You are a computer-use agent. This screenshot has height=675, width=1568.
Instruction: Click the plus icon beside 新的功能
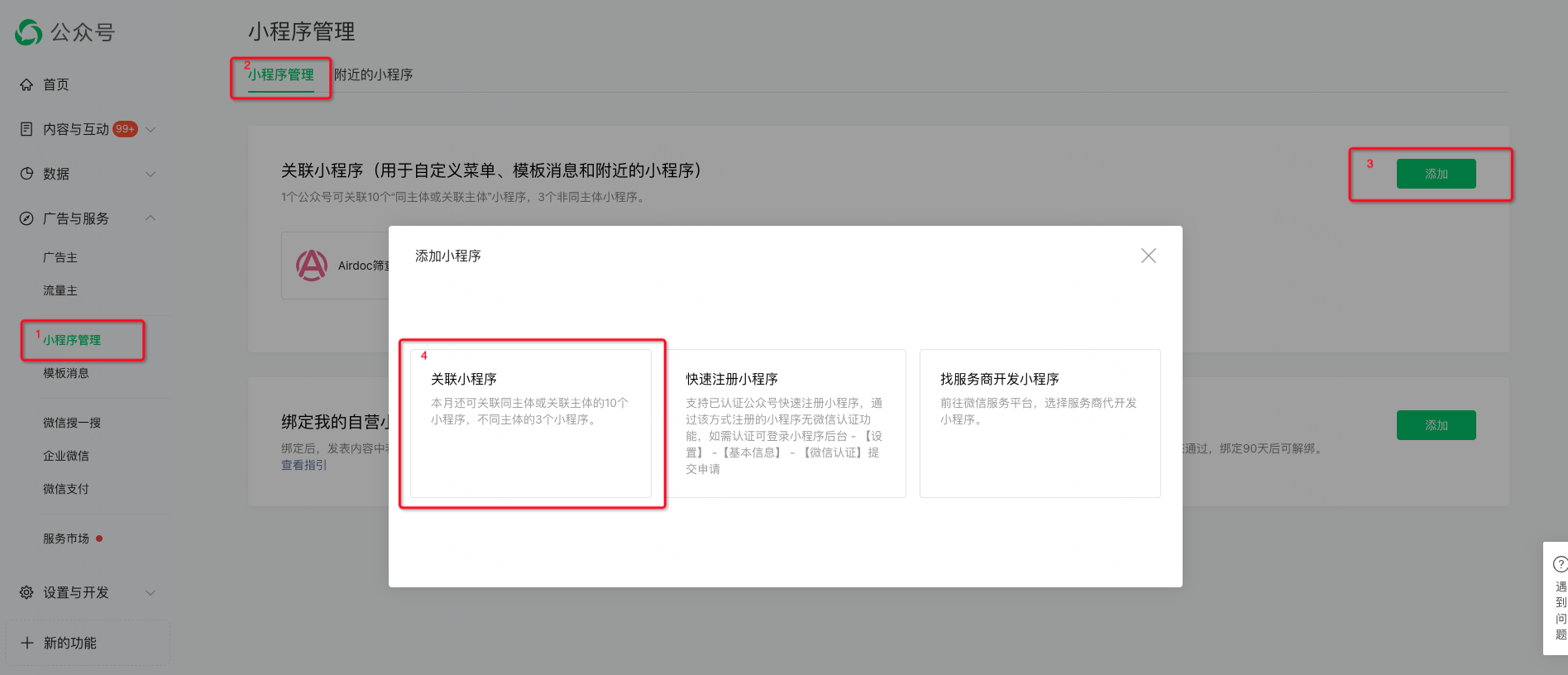click(27, 643)
